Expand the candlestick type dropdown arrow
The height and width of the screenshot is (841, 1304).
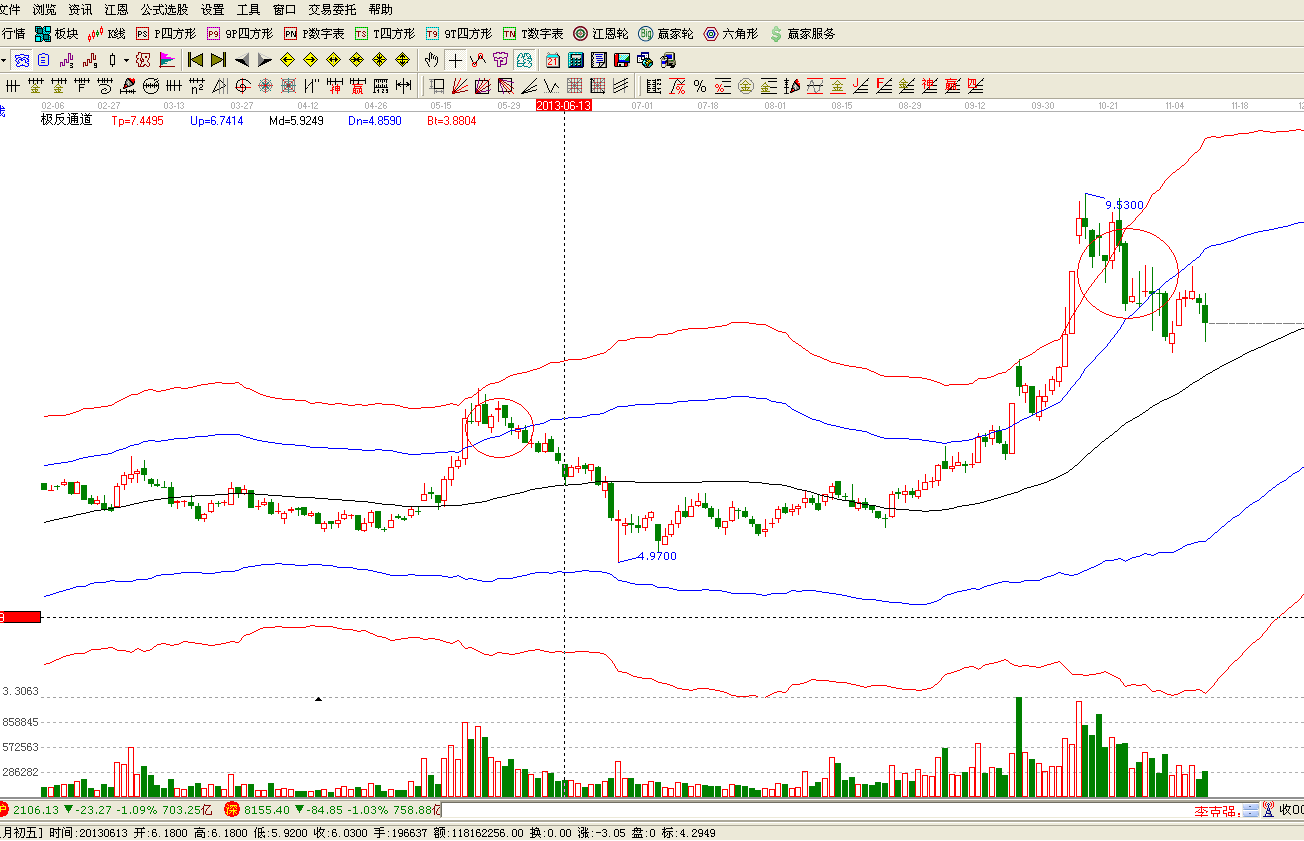point(126,60)
